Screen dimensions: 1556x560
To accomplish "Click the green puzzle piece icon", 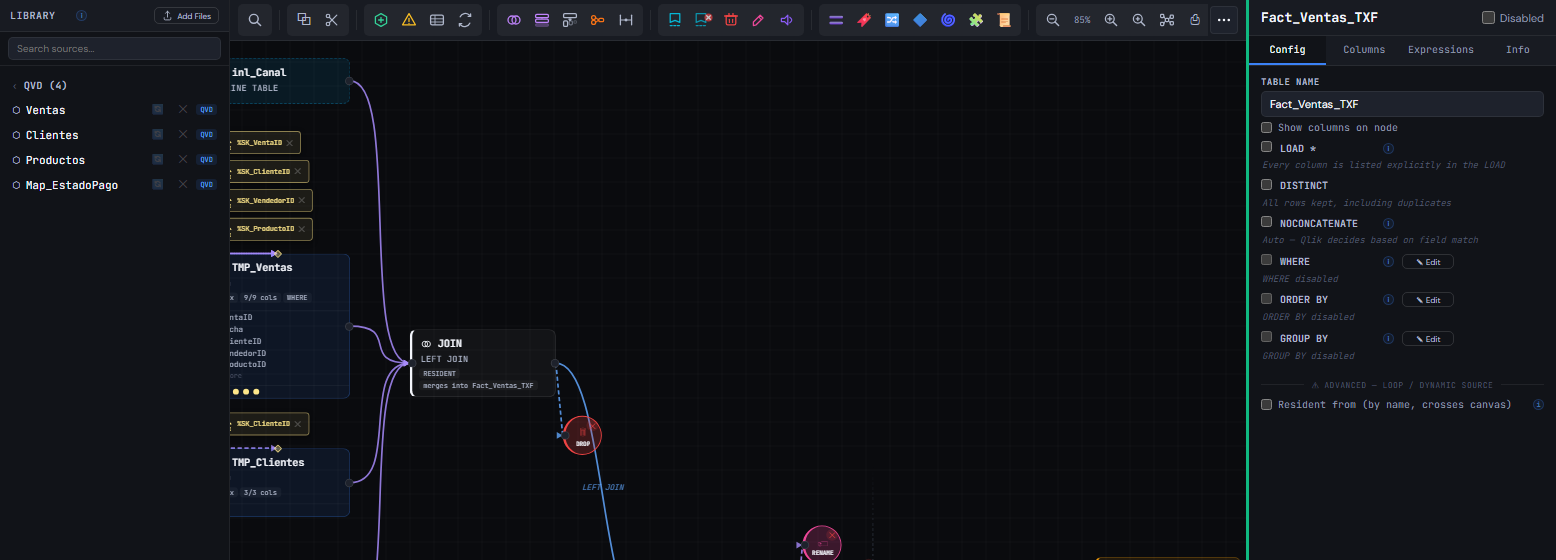I will pyautogui.click(x=976, y=20).
